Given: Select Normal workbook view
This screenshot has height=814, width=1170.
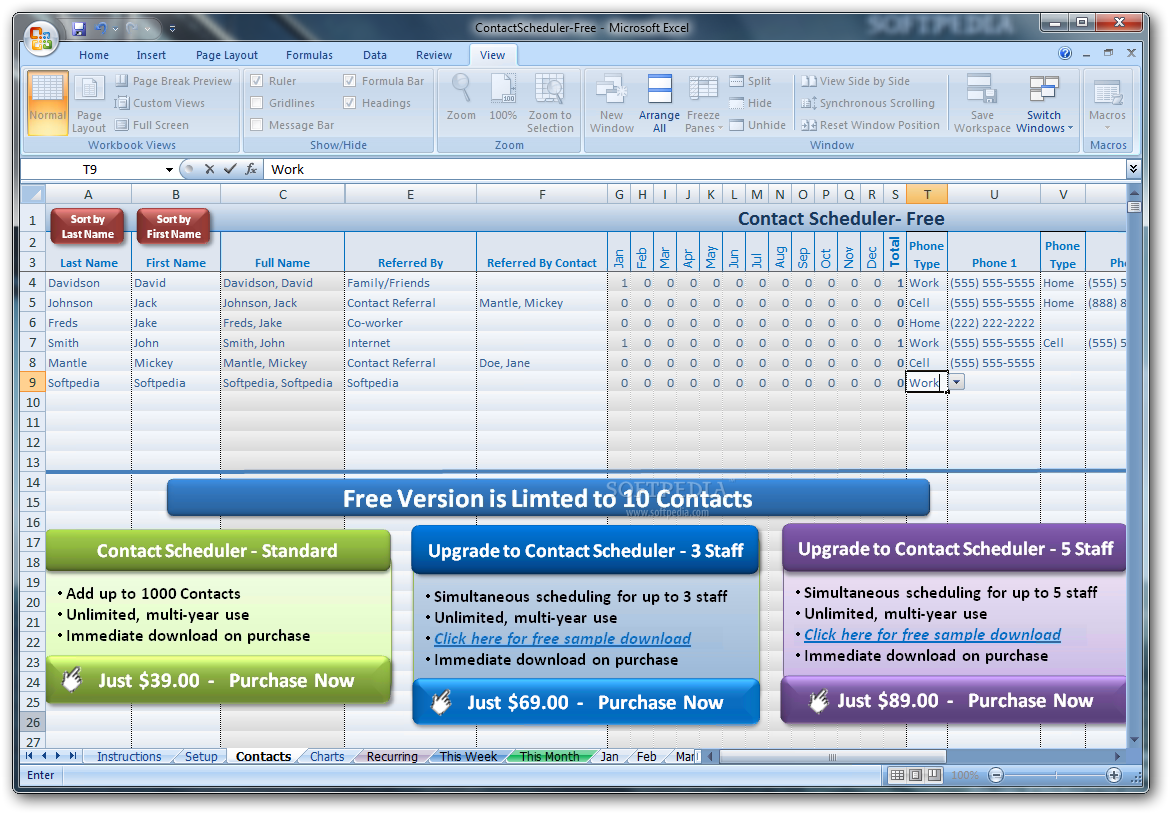Looking at the screenshot, I should [48, 102].
